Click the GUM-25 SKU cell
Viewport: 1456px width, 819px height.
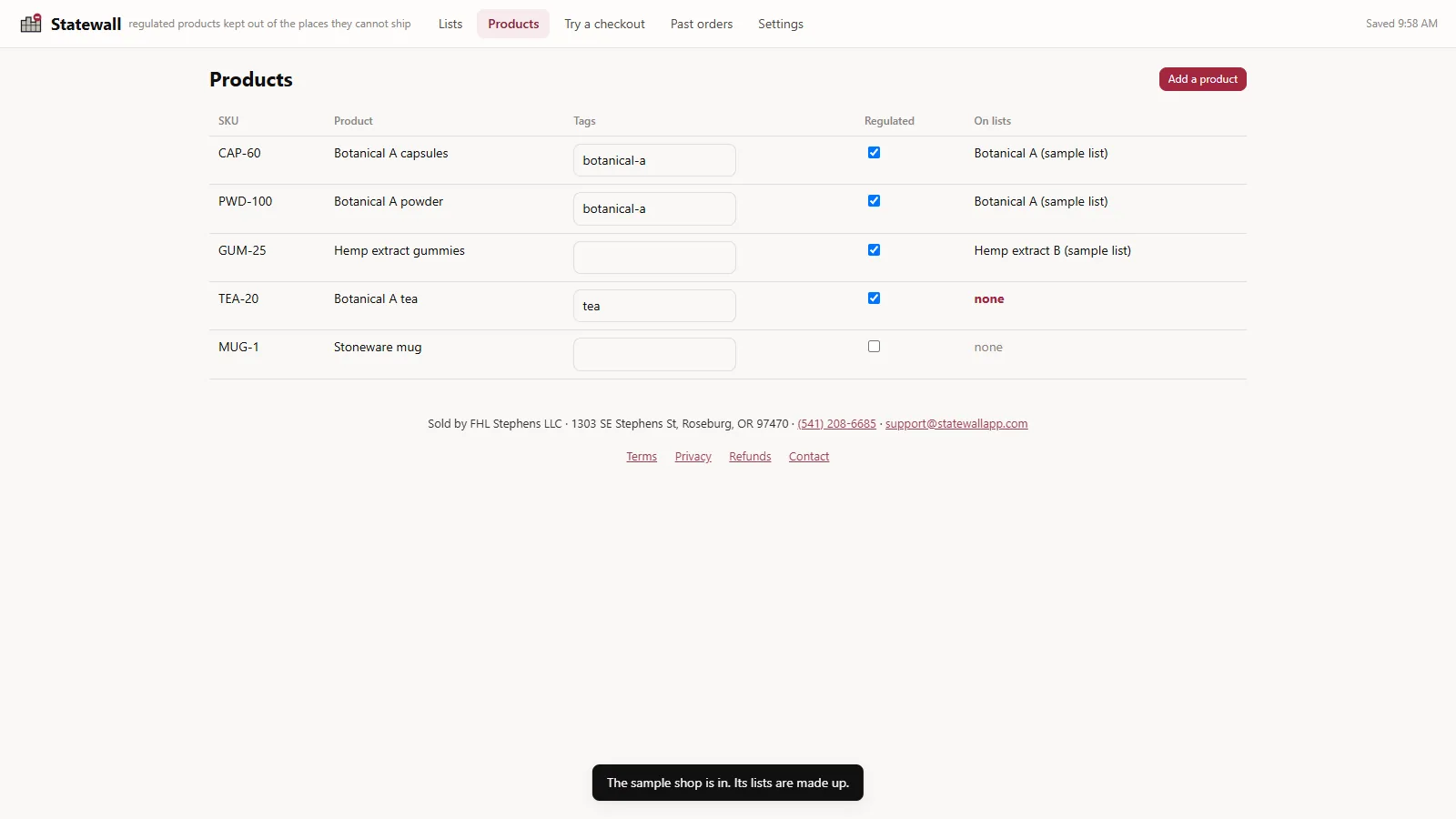click(242, 250)
